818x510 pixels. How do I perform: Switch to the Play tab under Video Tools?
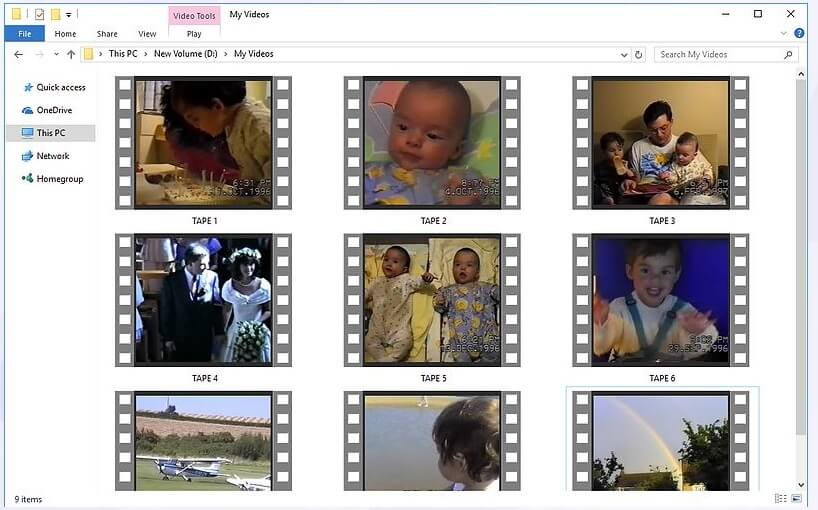[x=194, y=33]
